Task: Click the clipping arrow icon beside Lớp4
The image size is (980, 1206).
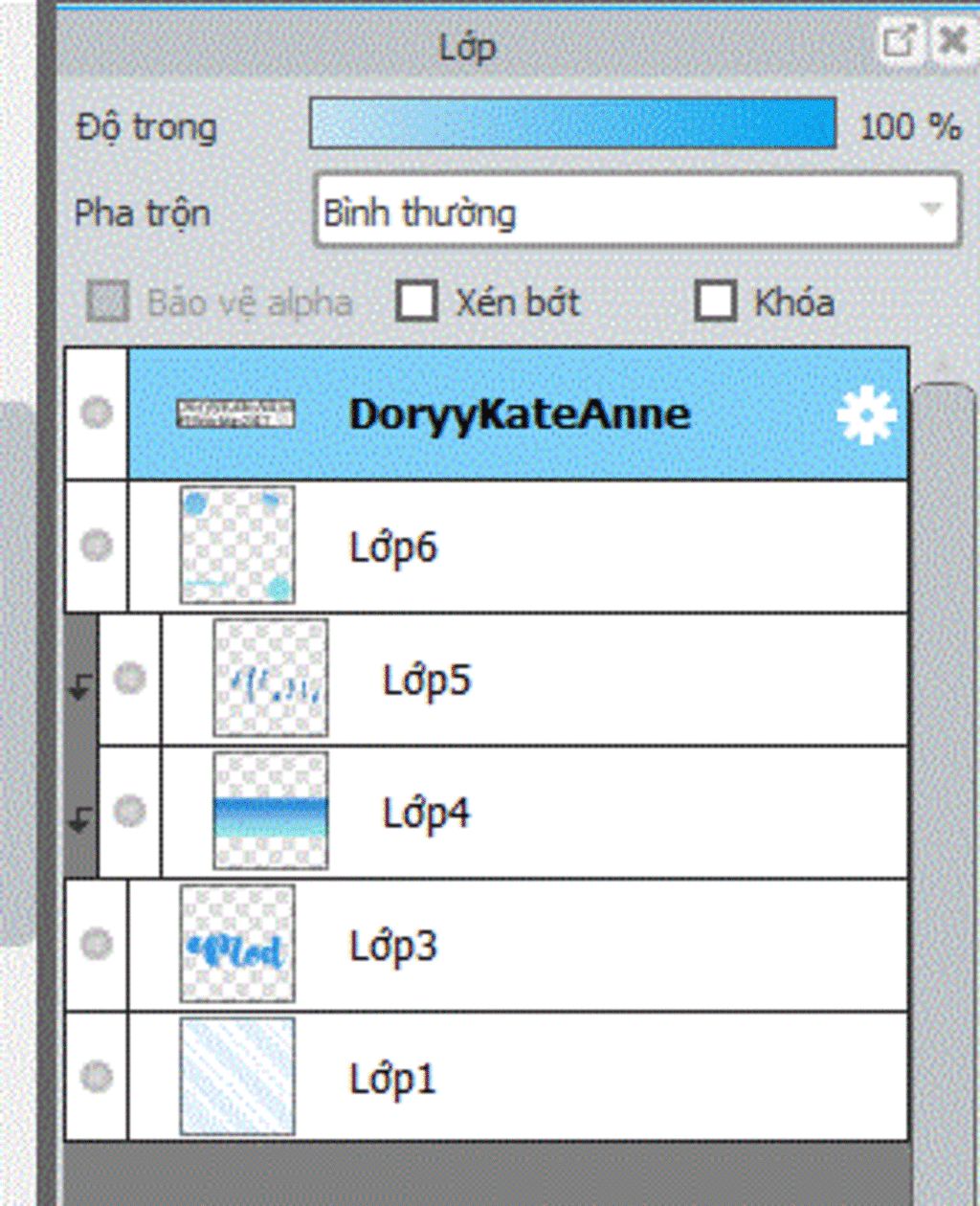Action: [82, 819]
